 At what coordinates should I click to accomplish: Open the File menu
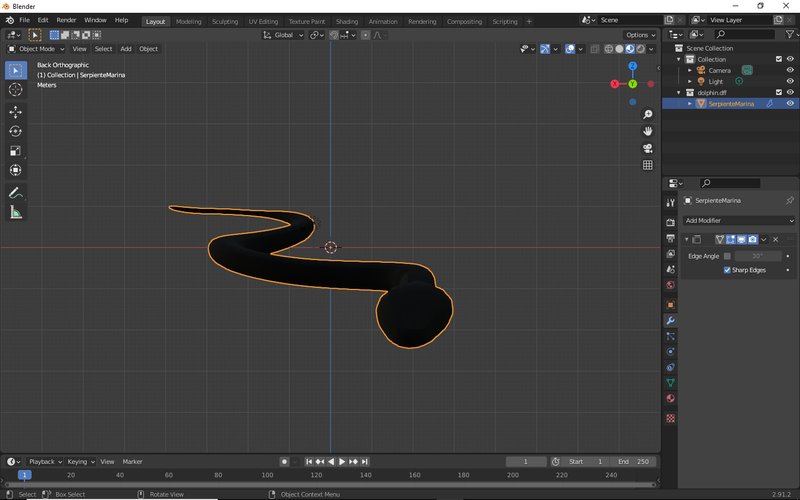24,20
